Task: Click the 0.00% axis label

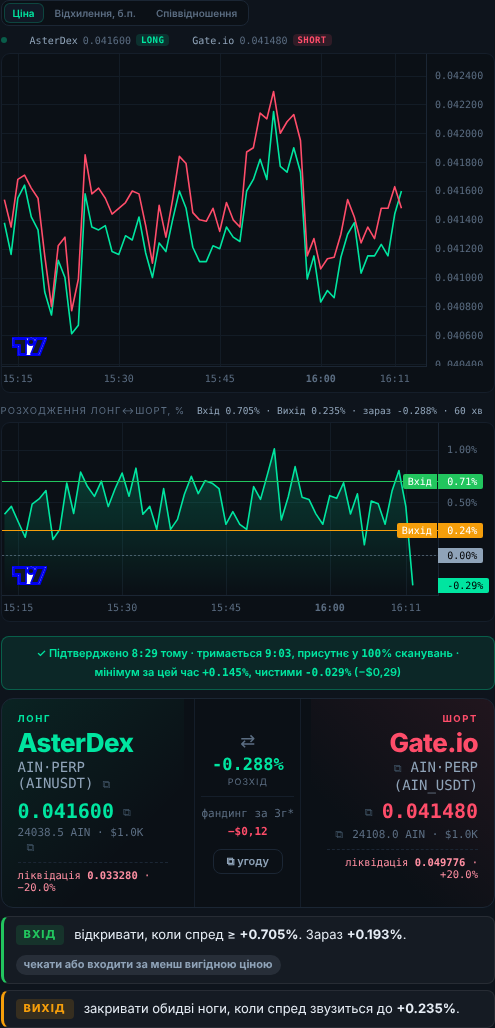Action: click(x=460, y=555)
